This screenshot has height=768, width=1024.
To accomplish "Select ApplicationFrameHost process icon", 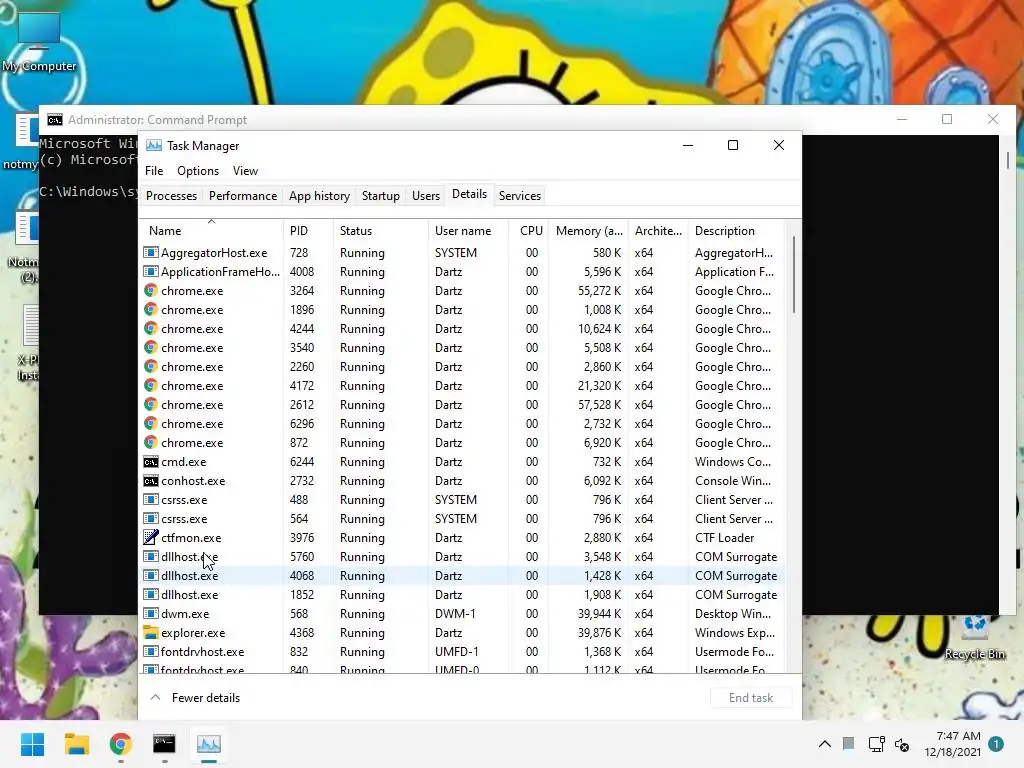I will [151, 271].
